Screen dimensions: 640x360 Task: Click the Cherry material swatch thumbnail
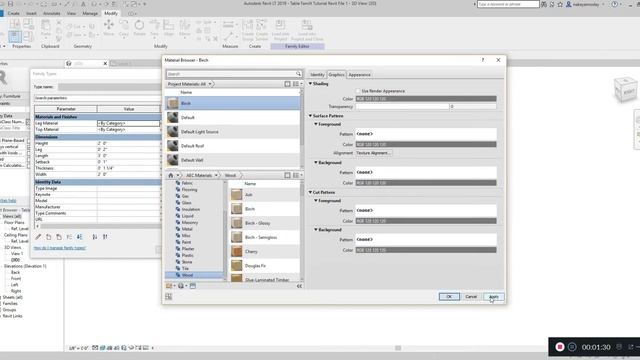(236, 251)
